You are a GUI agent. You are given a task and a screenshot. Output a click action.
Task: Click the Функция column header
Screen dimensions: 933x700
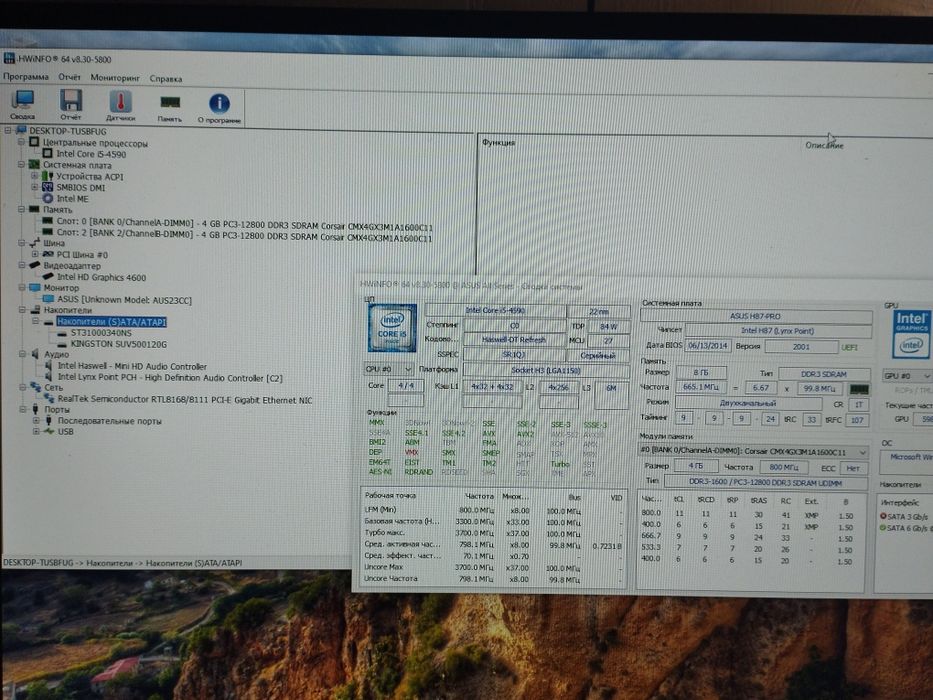pyautogui.click(x=499, y=143)
